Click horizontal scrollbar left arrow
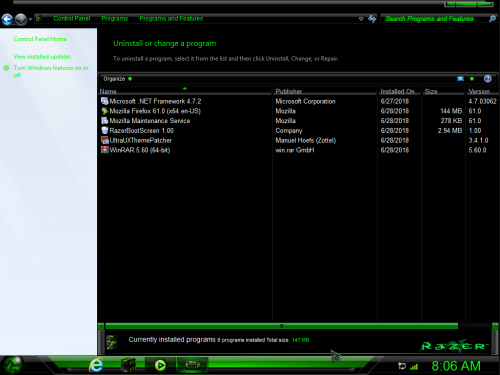 pos(101,326)
